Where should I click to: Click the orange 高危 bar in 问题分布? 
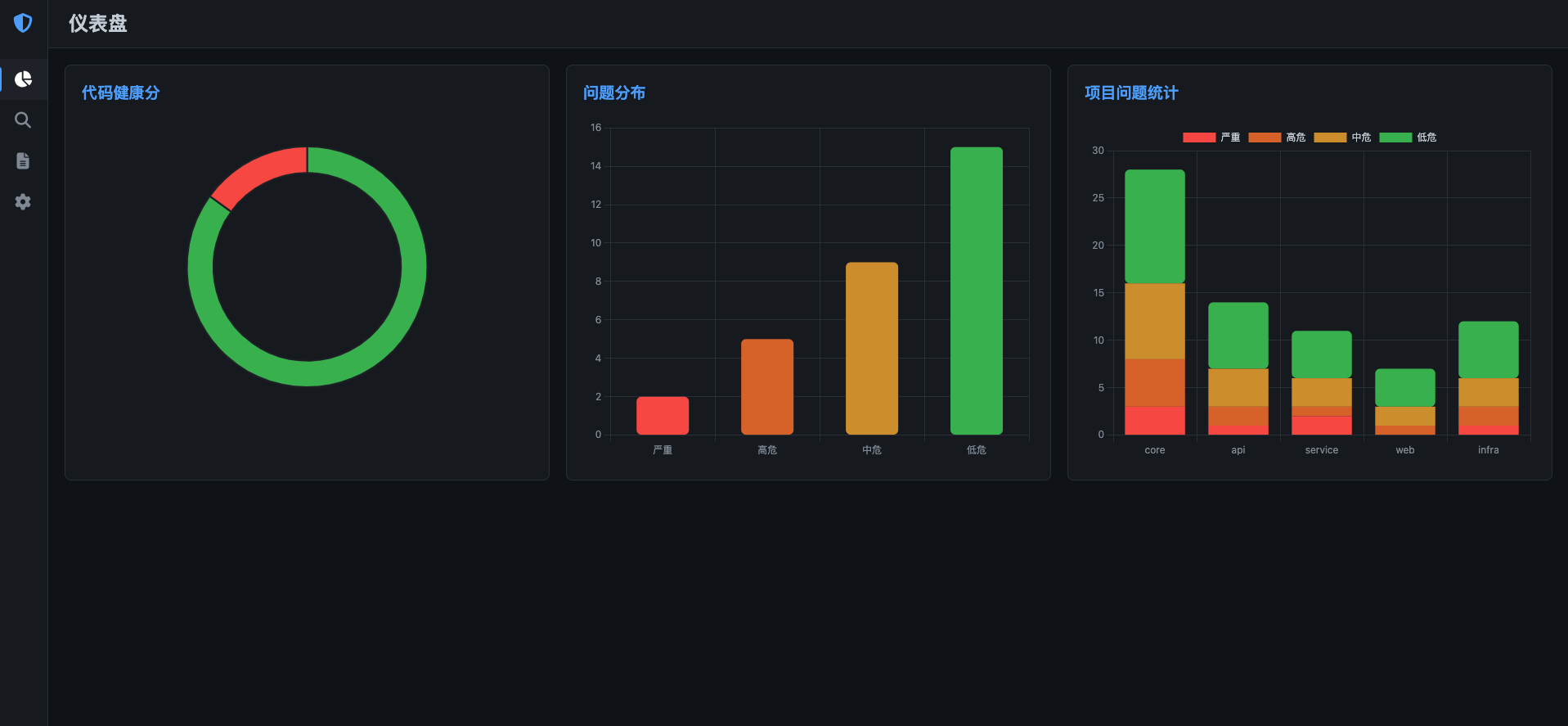(767, 386)
